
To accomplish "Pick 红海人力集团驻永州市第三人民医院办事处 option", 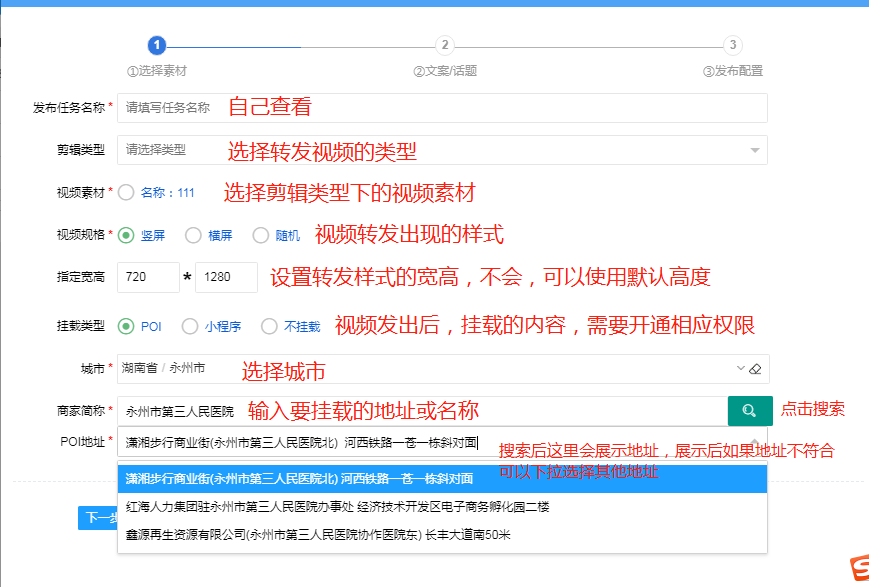I will pyautogui.click(x=442, y=507).
